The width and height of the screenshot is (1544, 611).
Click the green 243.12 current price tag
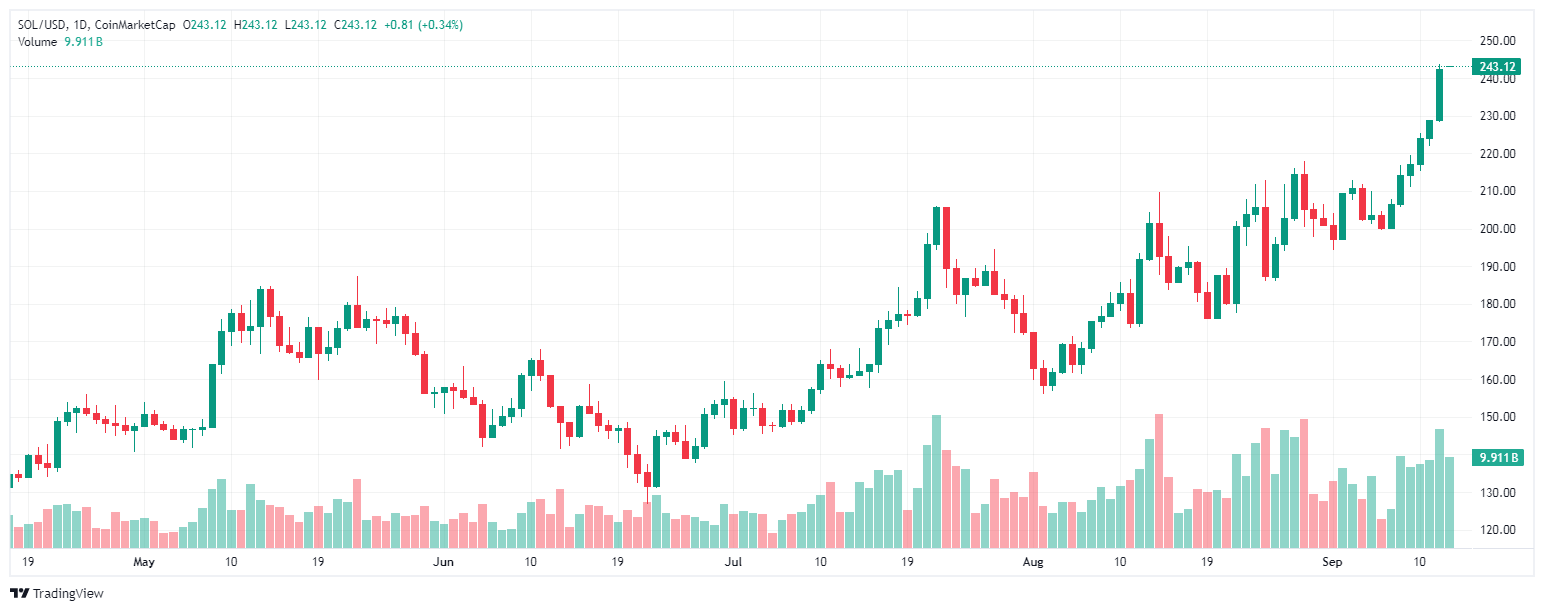pyautogui.click(x=1497, y=67)
